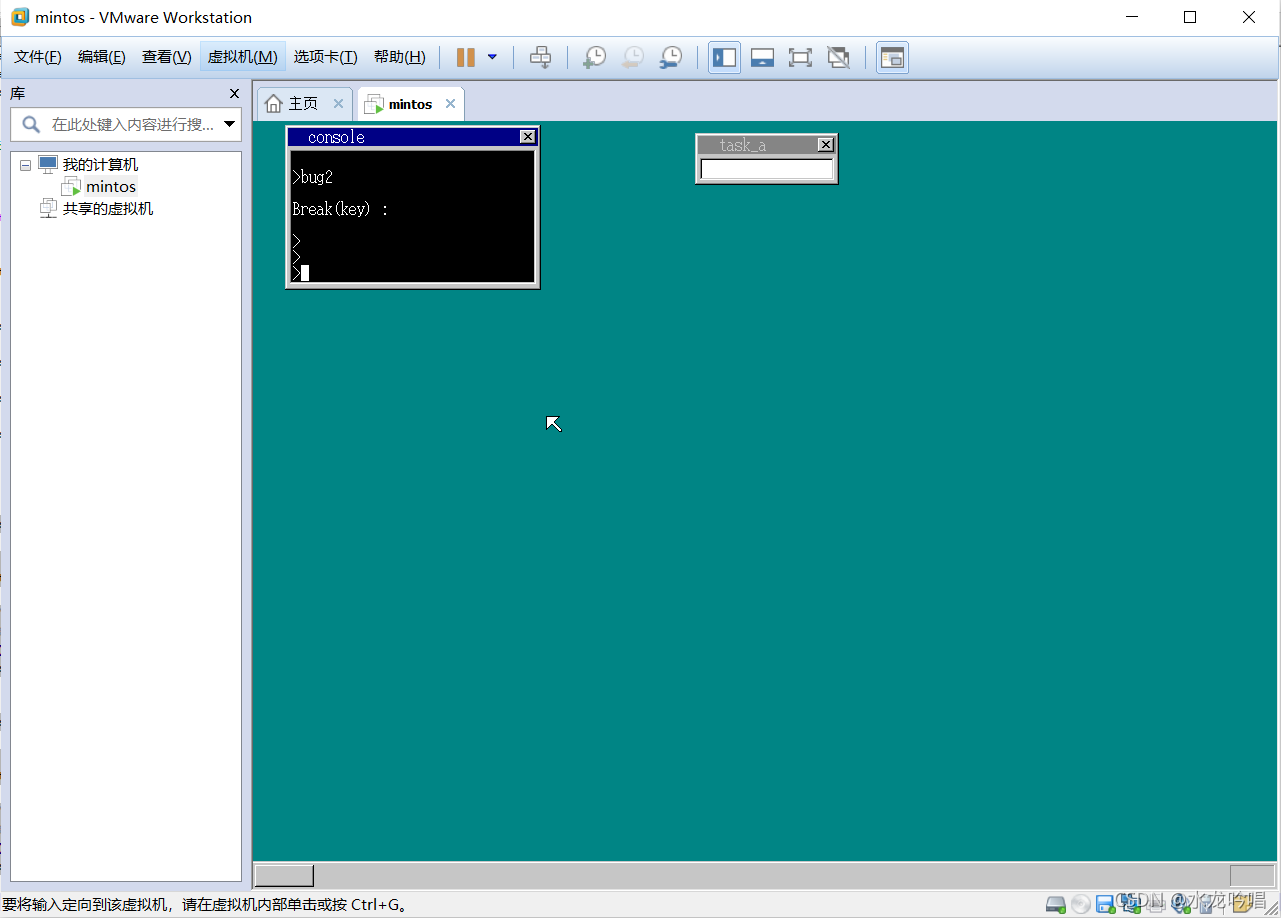Close the 主页 tab
Screen dimensions: 1281x918
point(338,104)
